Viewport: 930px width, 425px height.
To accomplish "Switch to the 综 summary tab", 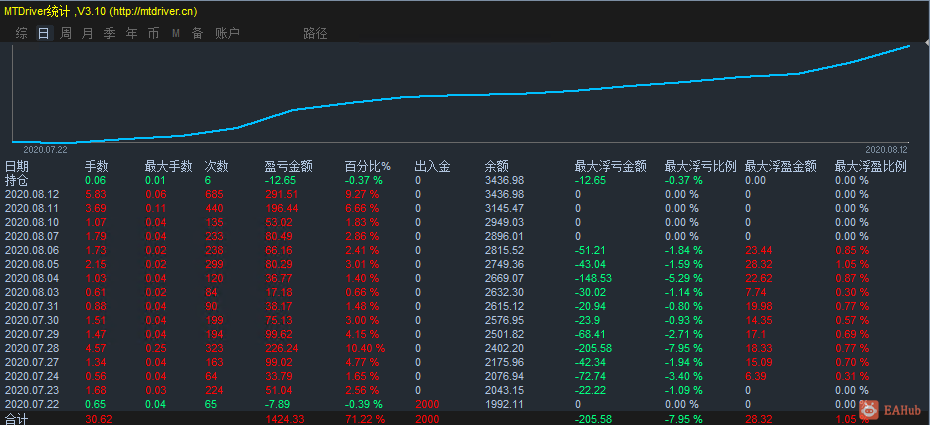I will (x=21, y=34).
